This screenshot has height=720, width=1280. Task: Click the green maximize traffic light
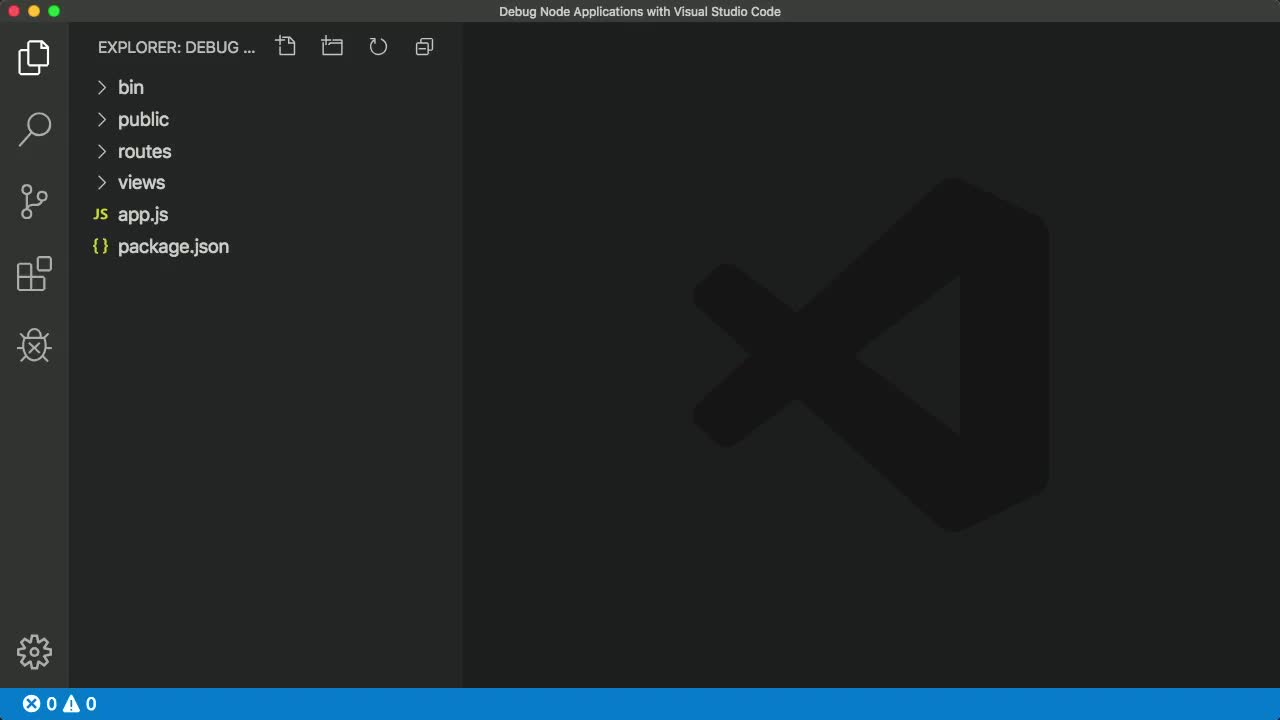coord(54,11)
